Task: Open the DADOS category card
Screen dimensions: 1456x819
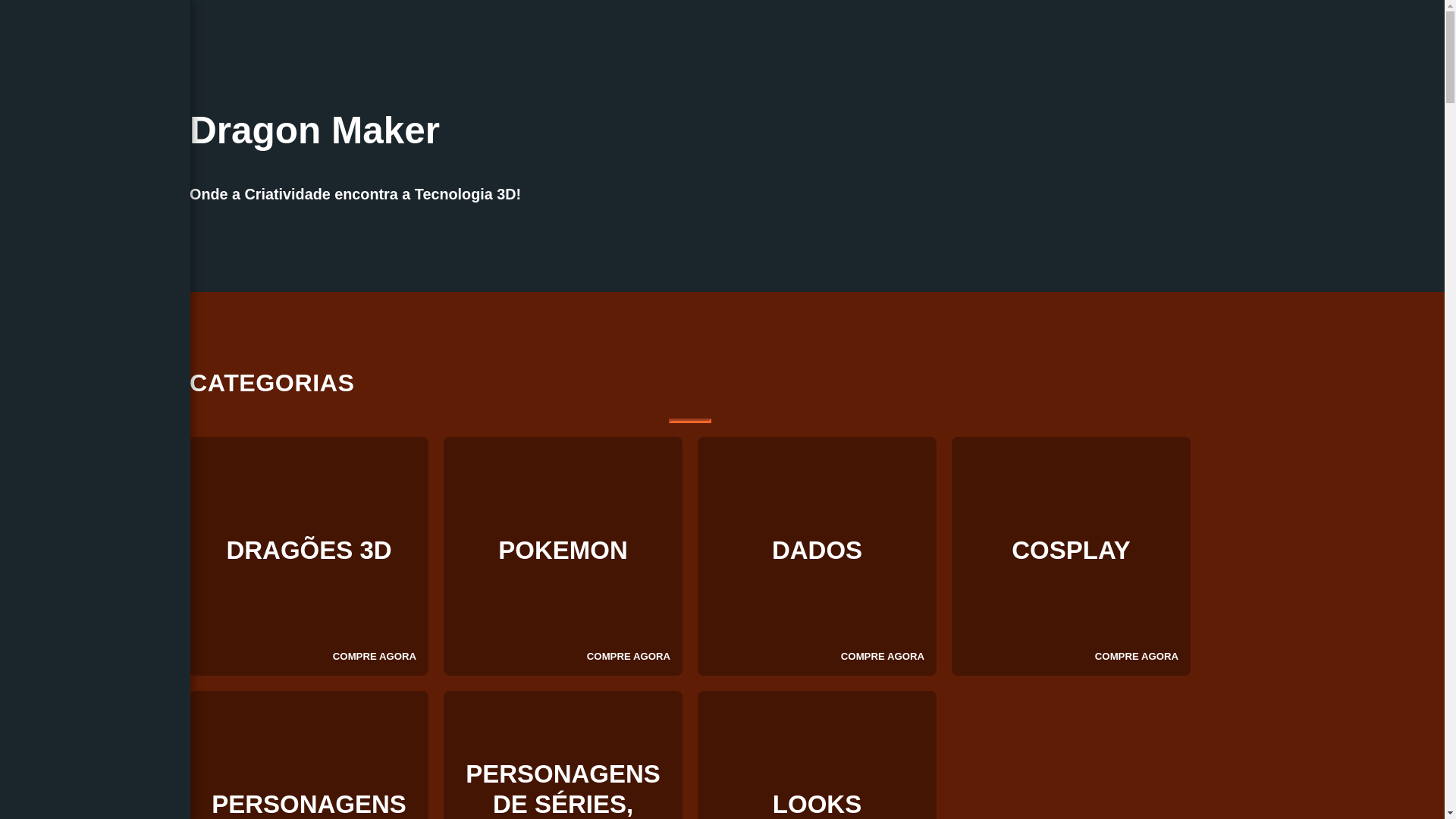Action: (x=817, y=556)
